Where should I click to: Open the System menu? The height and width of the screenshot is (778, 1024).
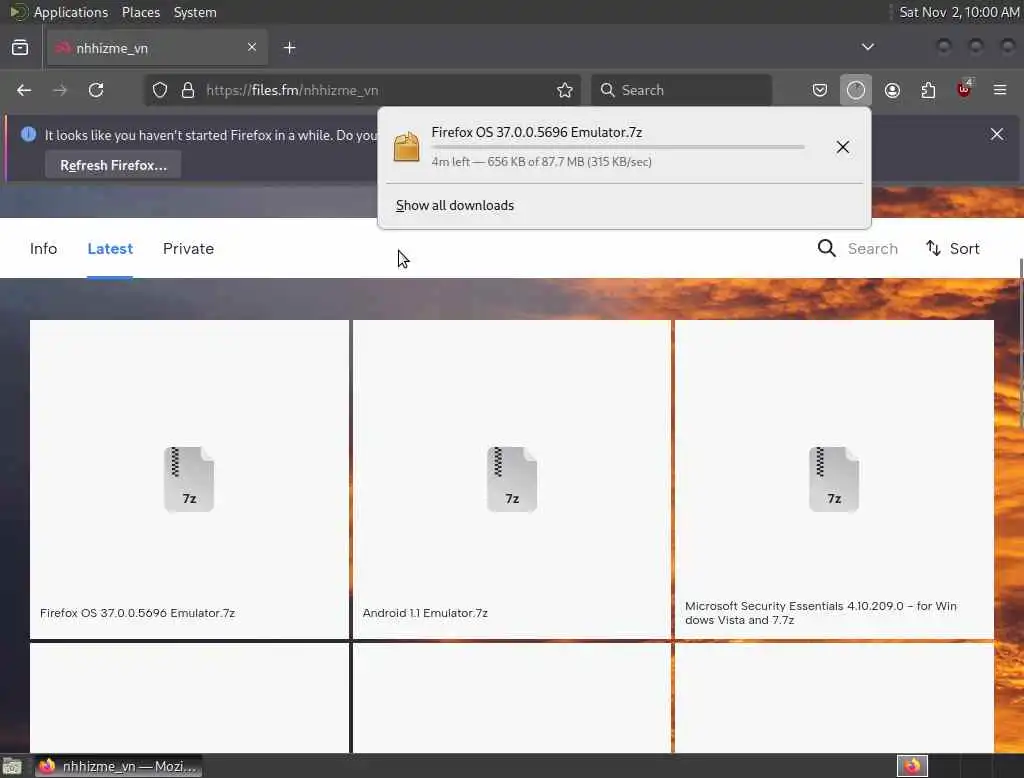pyautogui.click(x=195, y=12)
